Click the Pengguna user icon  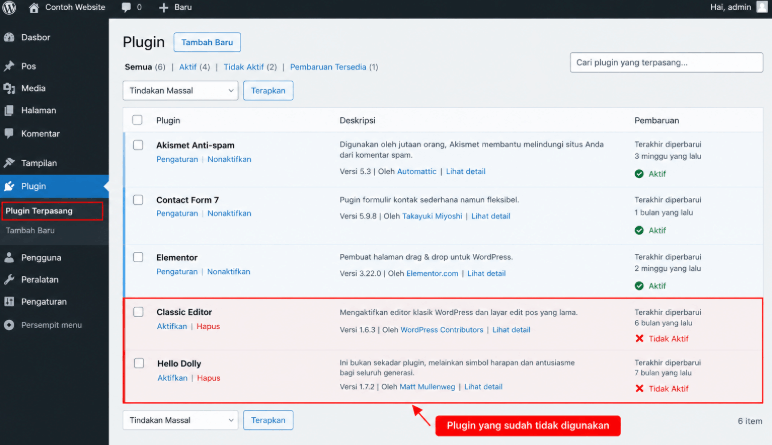tap(9, 257)
